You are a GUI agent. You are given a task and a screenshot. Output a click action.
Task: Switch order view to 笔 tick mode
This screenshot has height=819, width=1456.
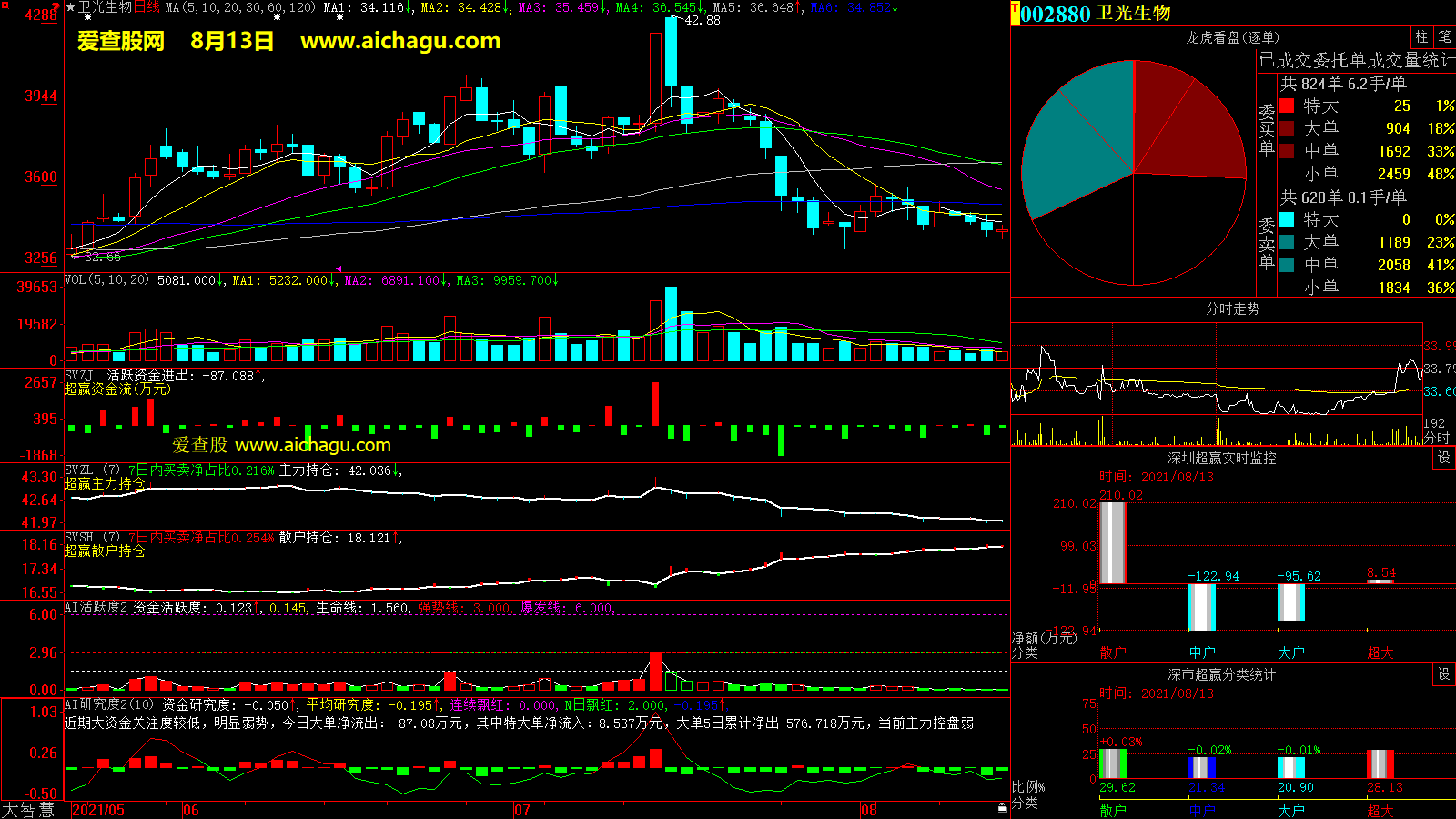[1444, 36]
